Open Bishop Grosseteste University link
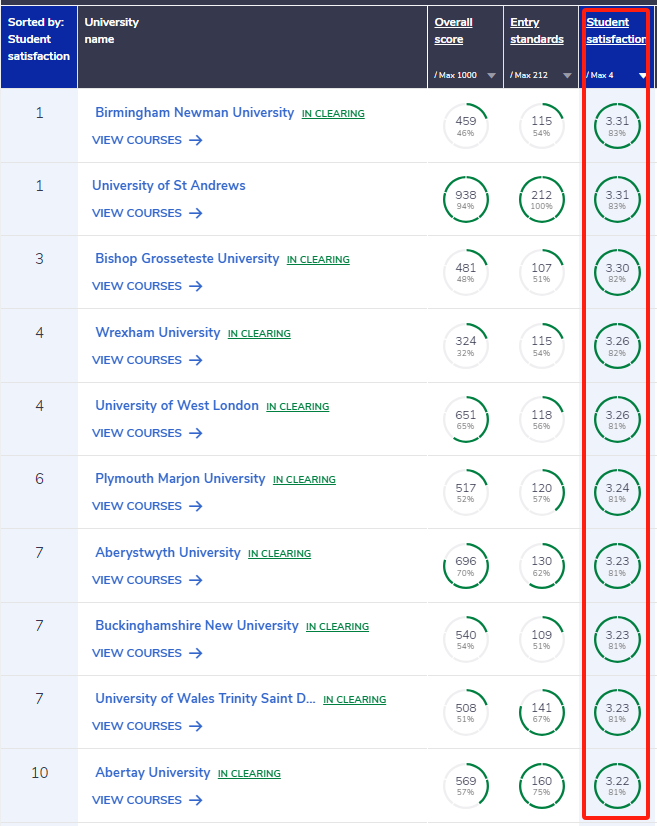Screen dimensions: 657x826 coord(187,259)
